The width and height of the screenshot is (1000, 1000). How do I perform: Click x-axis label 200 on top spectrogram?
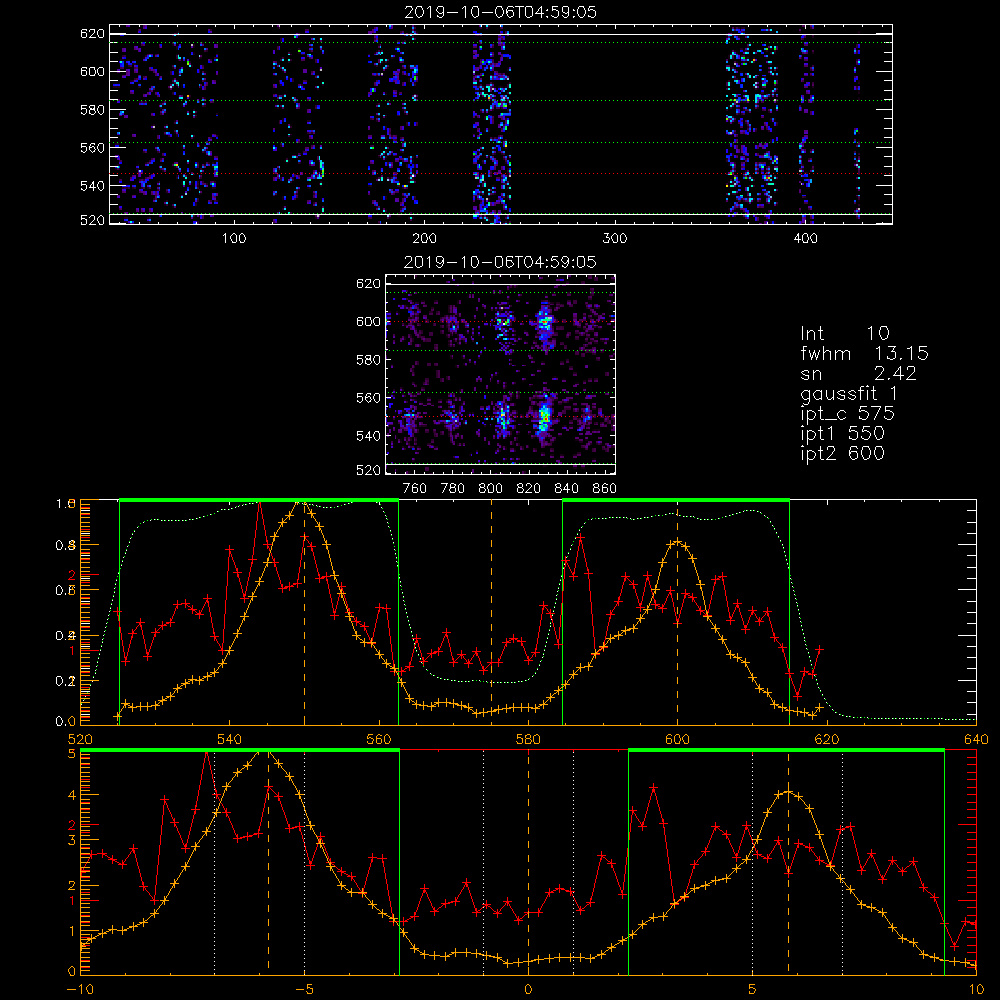(x=424, y=239)
